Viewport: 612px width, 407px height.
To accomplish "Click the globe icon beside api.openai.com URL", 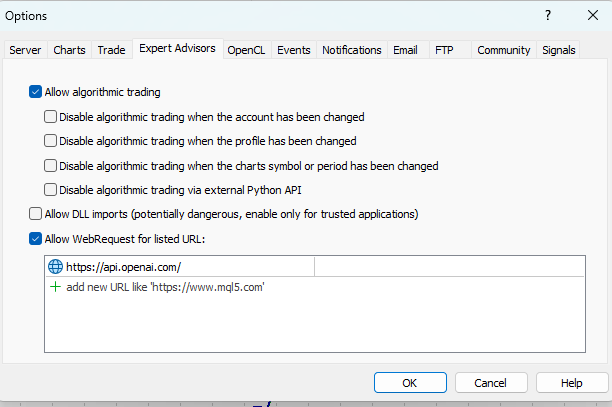I will click(56, 266).
